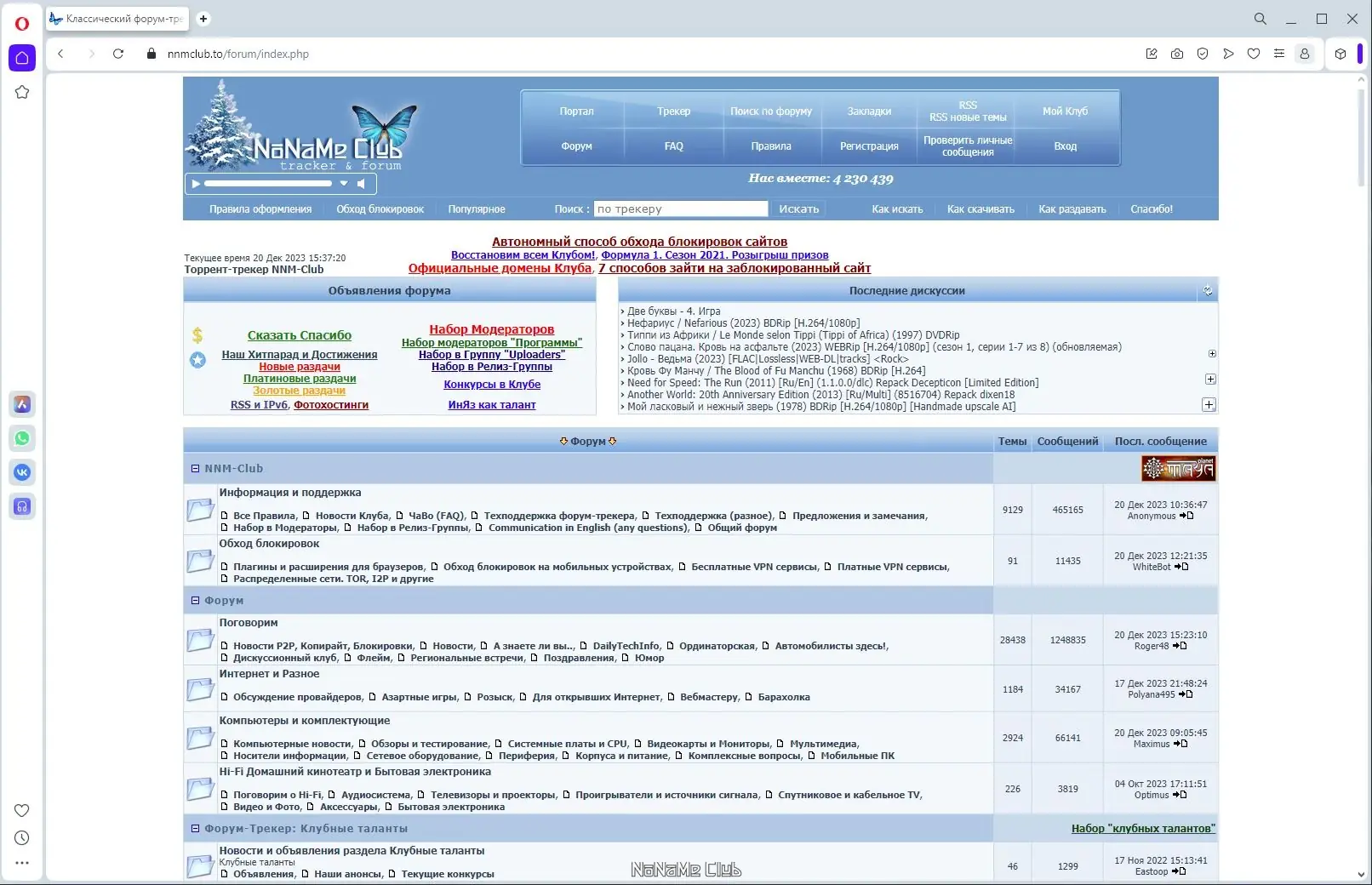Expand the small plus beside the Слово пацана discussion
1372x885 pixels.
1212,353
